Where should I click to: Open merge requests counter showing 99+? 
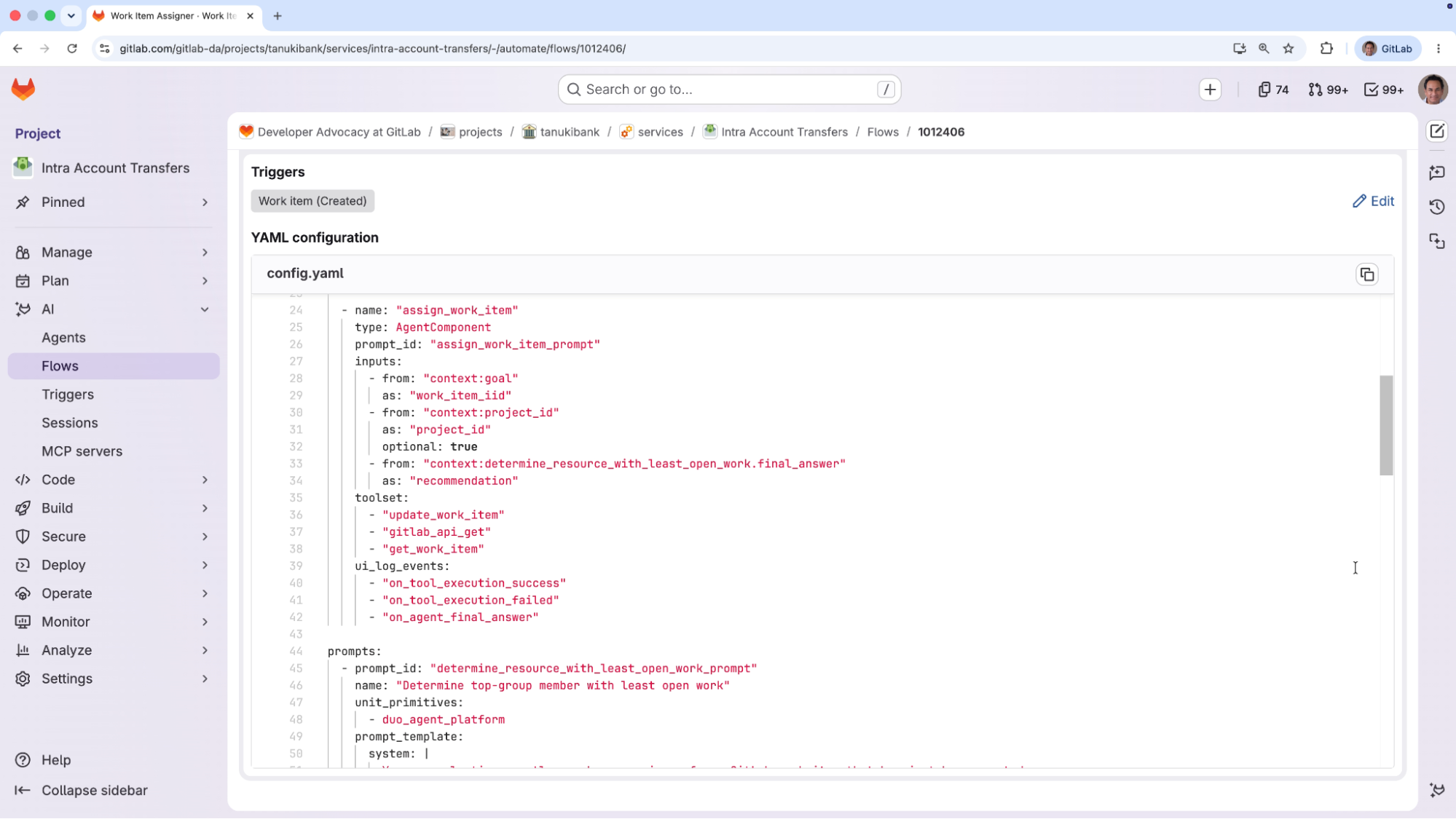coord(1328,90)
